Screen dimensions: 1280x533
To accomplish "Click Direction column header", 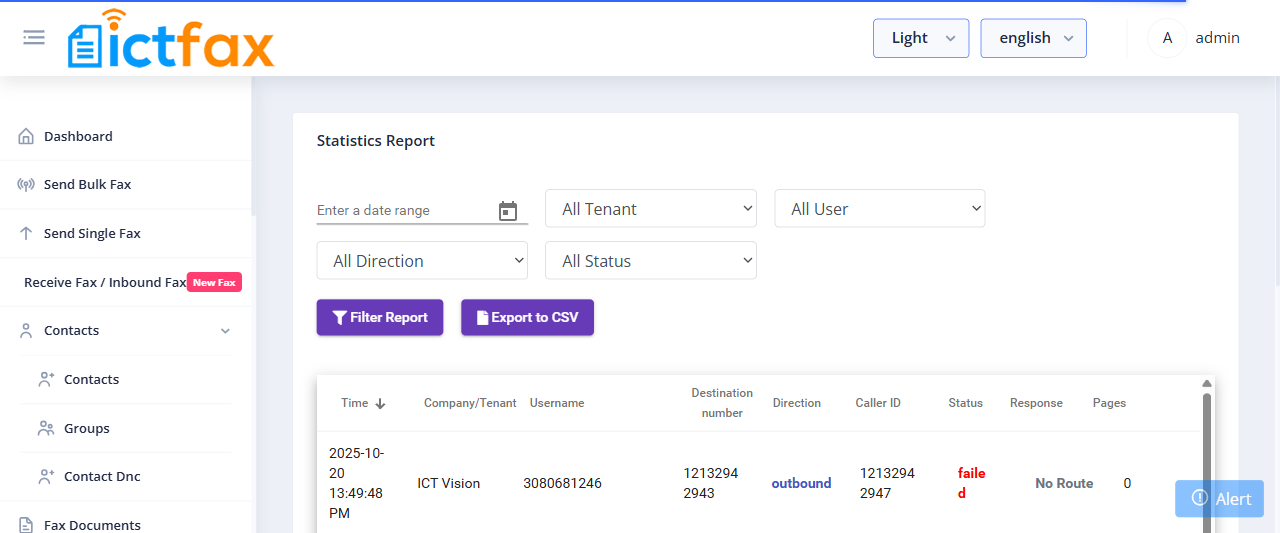I will coord(797,403).
